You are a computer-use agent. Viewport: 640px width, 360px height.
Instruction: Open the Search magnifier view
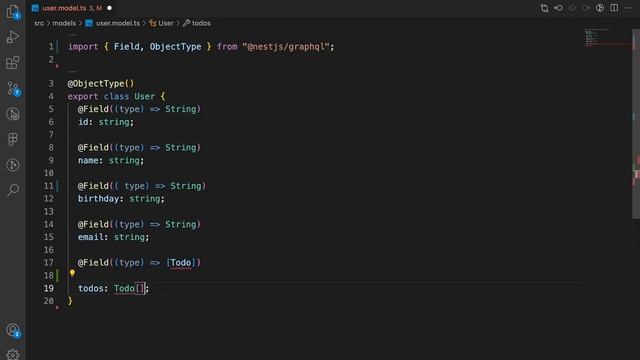pos(13,190)
